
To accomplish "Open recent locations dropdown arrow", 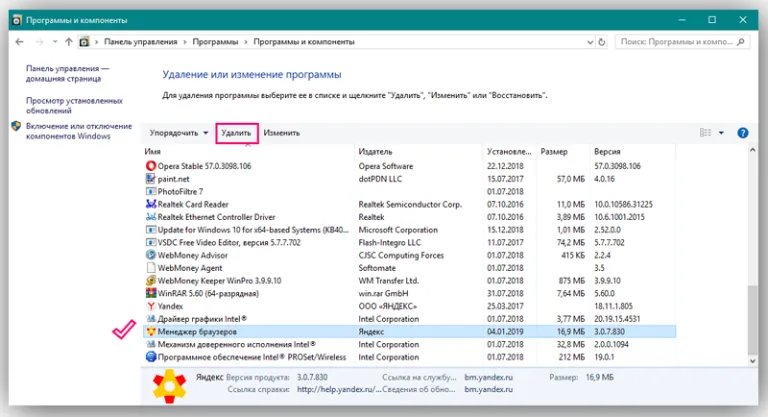I will [55, 42].
